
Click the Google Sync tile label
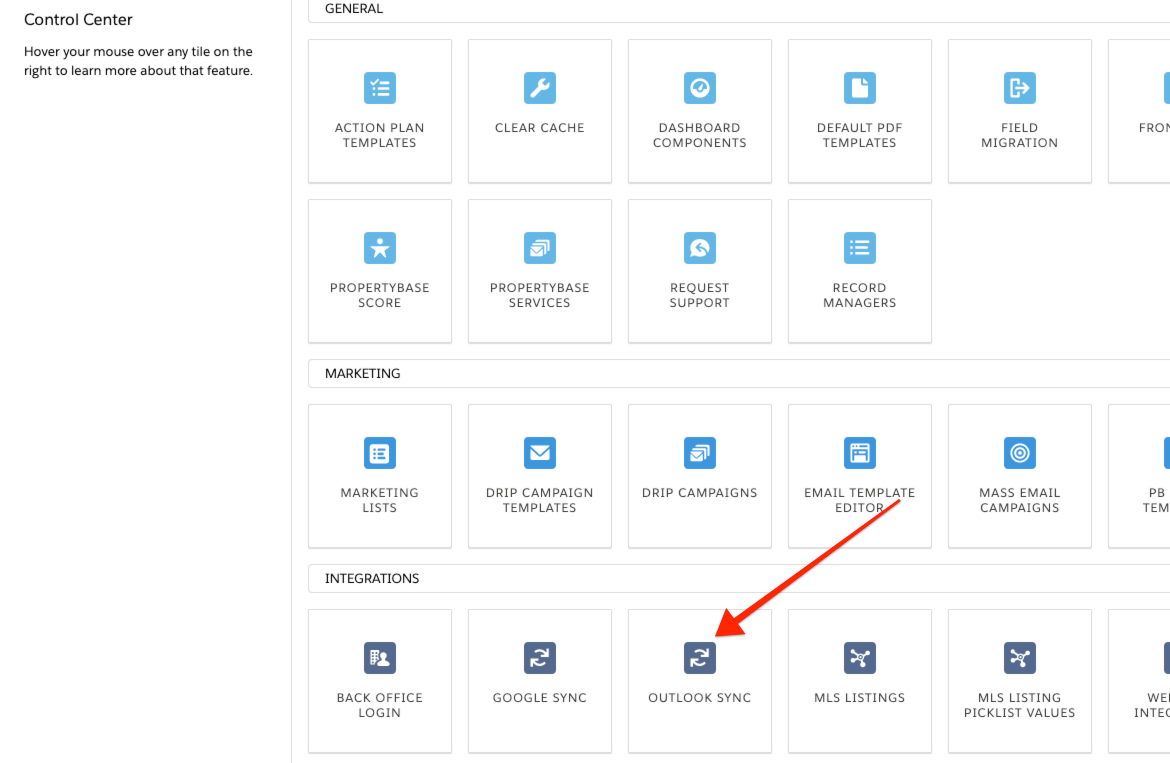tap(540, 698)
